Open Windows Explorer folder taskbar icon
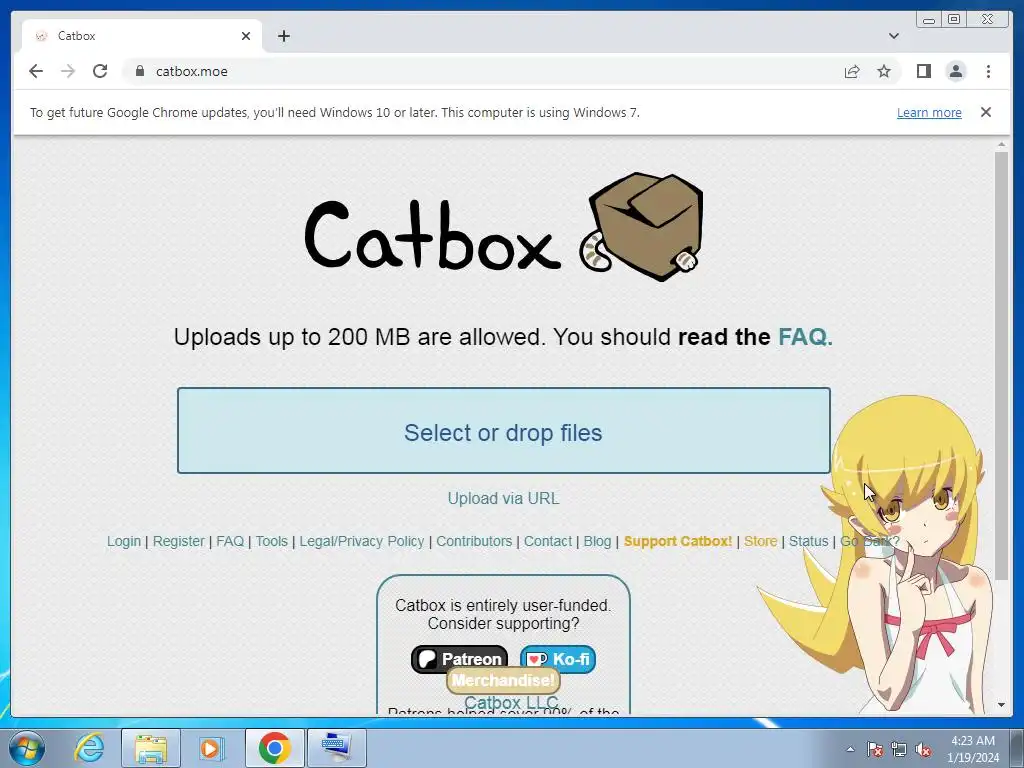This screenshot has width=1024, height=768. pos(151,748)
